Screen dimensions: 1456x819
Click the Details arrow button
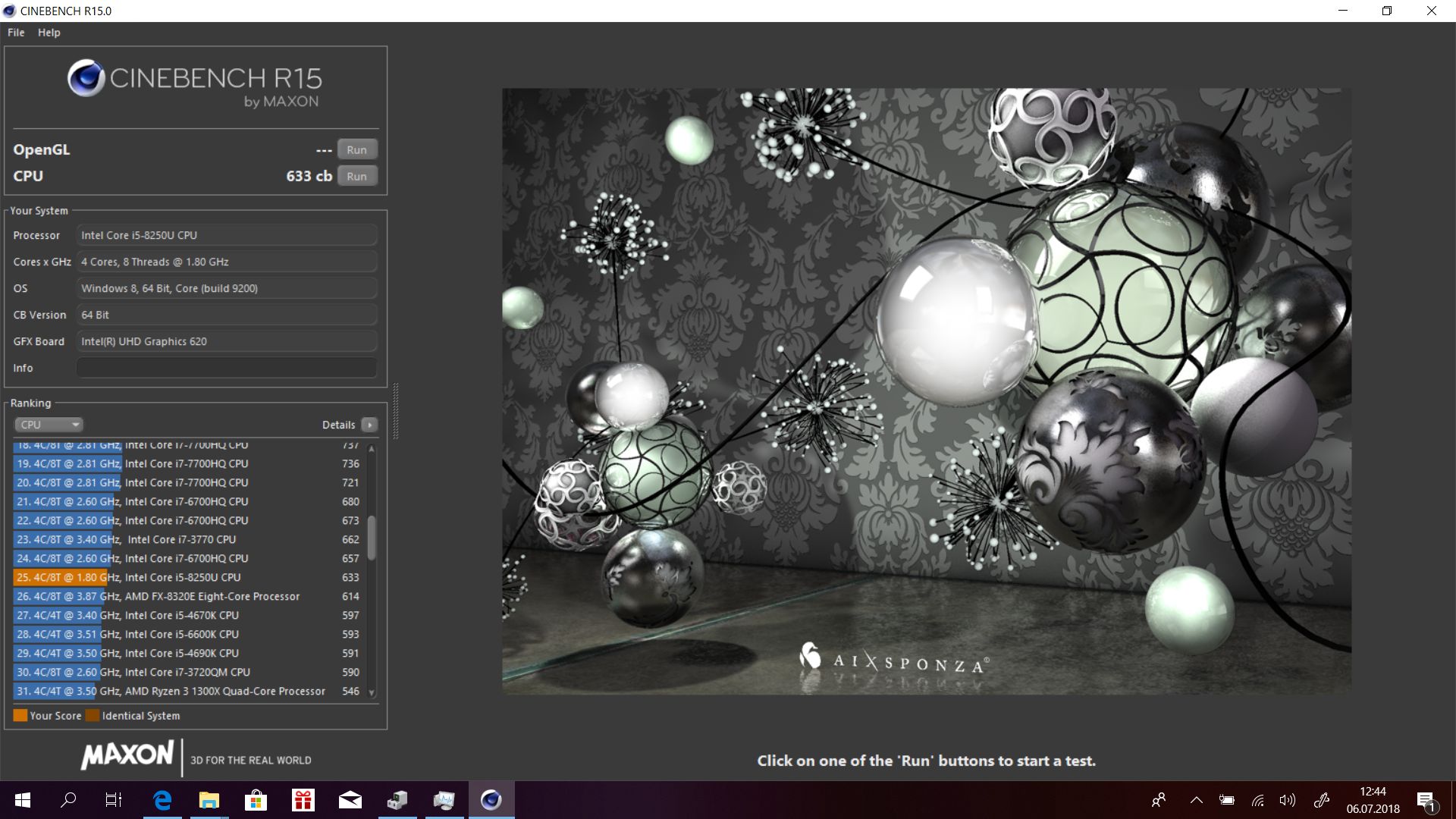pyautogui.click(x=369, y=425)
